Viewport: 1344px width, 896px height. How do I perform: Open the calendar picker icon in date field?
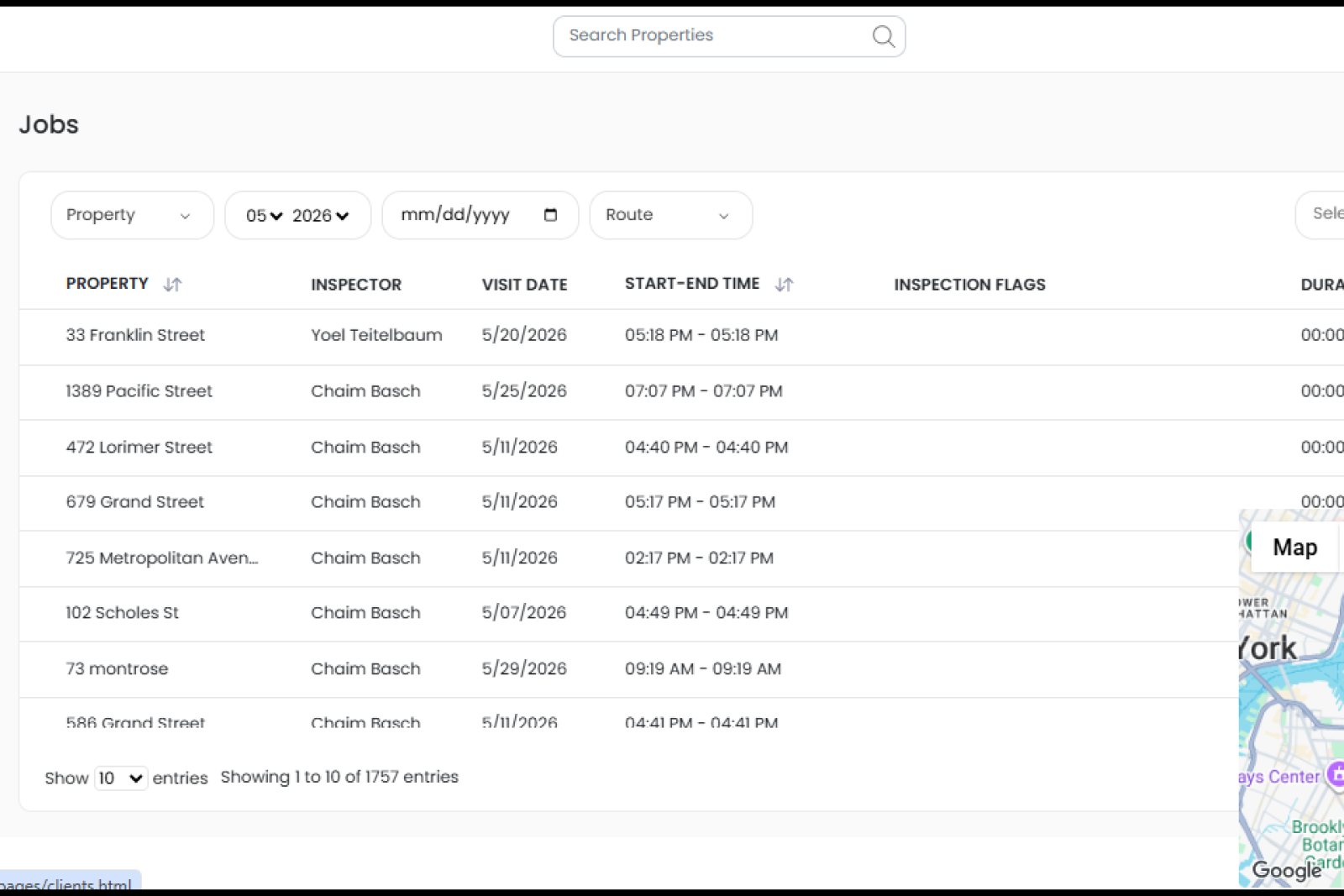550,215
